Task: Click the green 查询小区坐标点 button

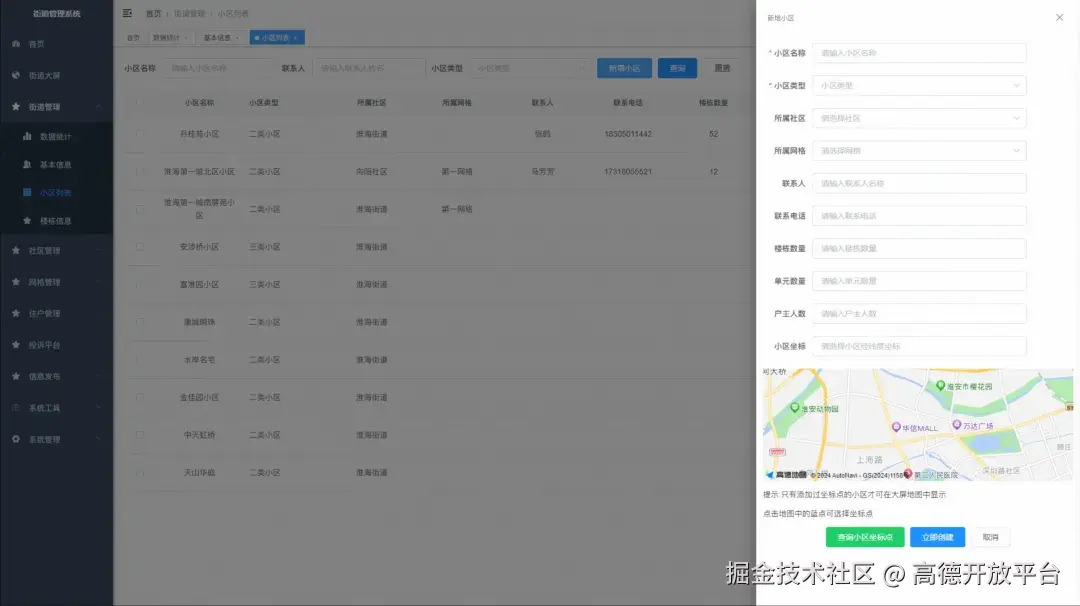Action: 867,537
